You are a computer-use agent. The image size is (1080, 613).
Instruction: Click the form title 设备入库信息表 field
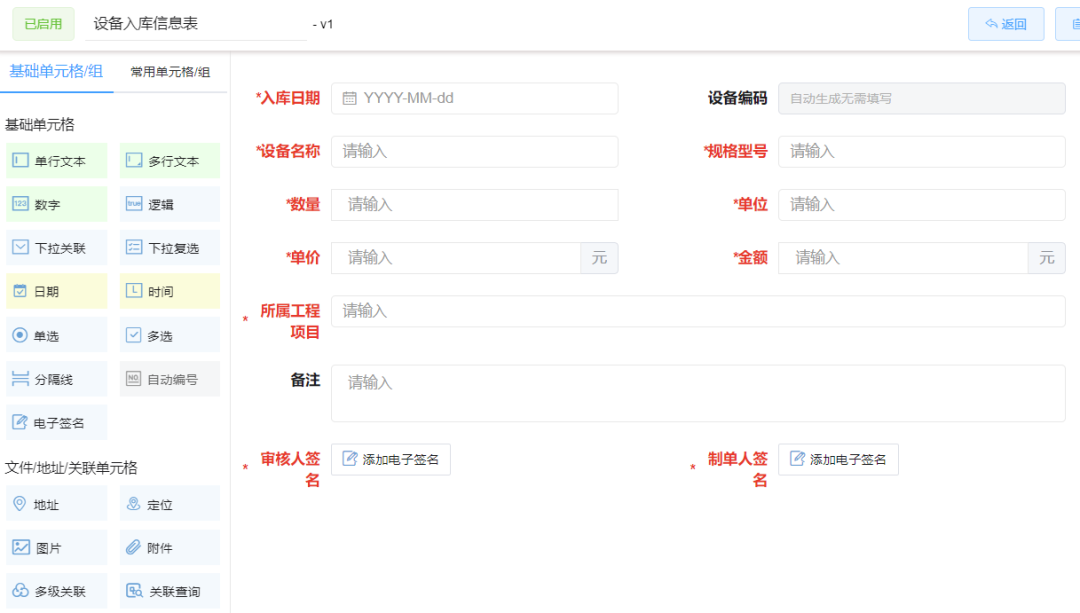click(x=196, y=23)
